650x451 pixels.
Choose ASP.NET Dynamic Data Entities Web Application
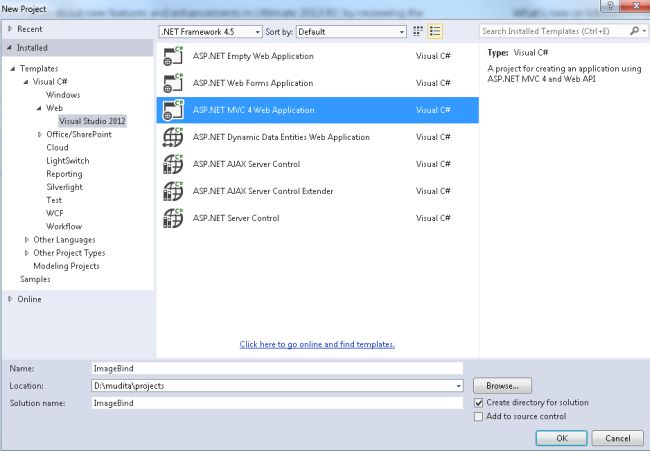(318, 137)
